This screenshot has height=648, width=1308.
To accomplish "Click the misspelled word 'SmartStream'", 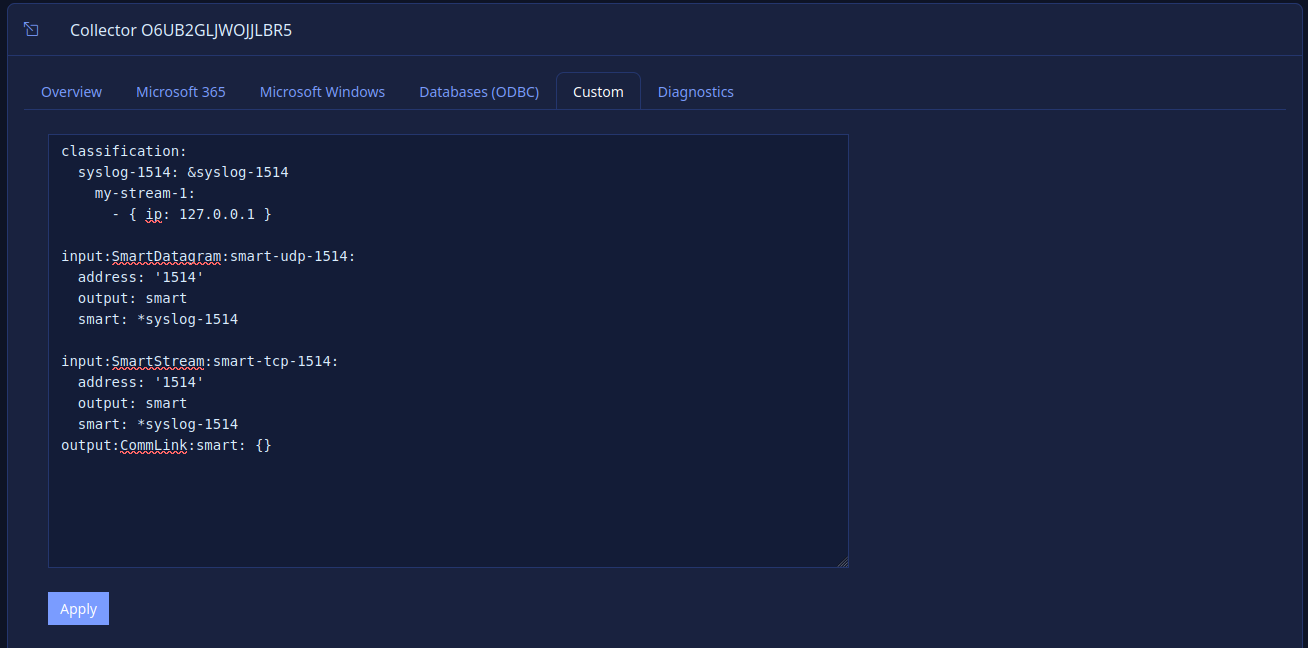I will click(158, 361).
